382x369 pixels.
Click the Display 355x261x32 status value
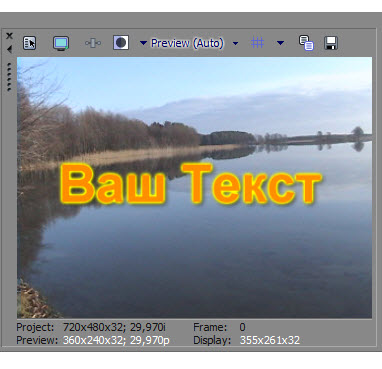270,340
